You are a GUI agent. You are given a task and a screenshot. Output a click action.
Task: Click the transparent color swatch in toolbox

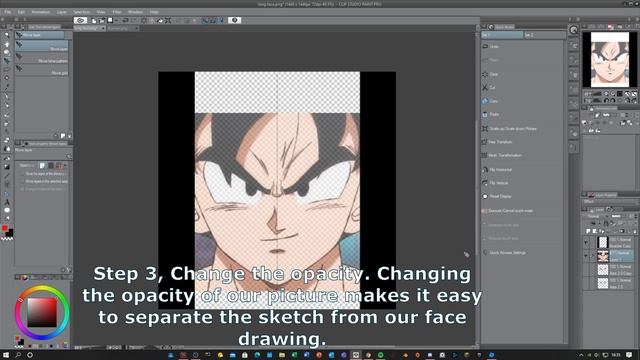coord(7,238)
